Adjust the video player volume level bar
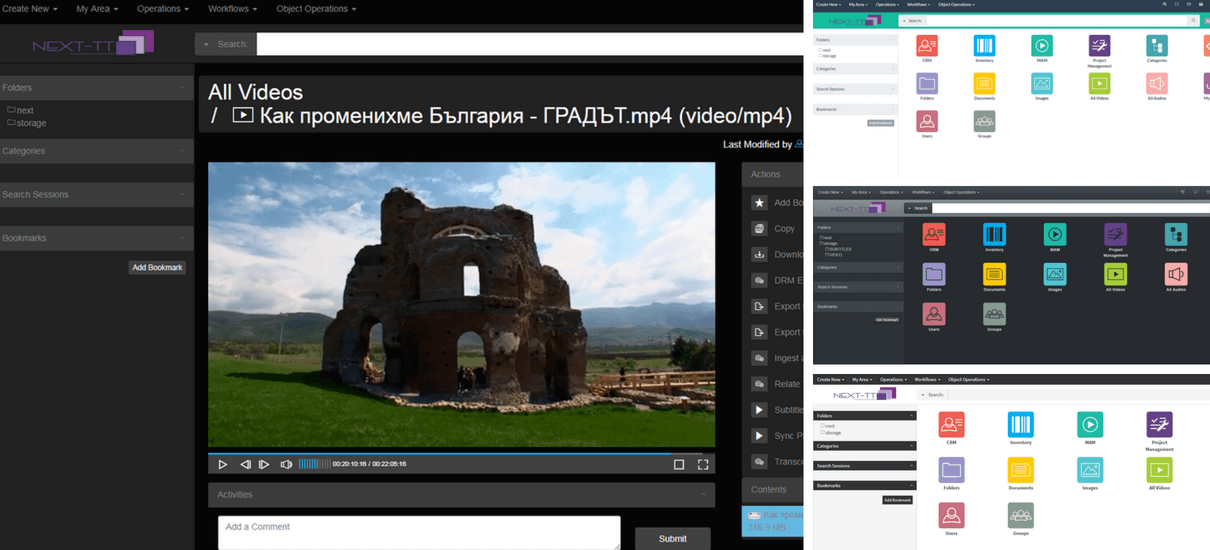 point(314,464)
